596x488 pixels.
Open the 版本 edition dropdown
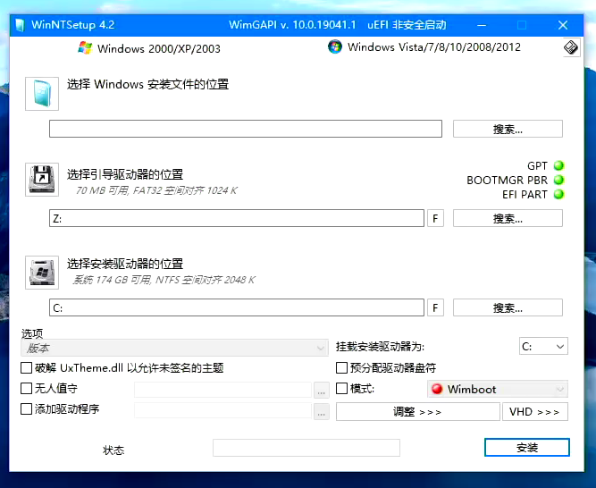coord(174,348)
